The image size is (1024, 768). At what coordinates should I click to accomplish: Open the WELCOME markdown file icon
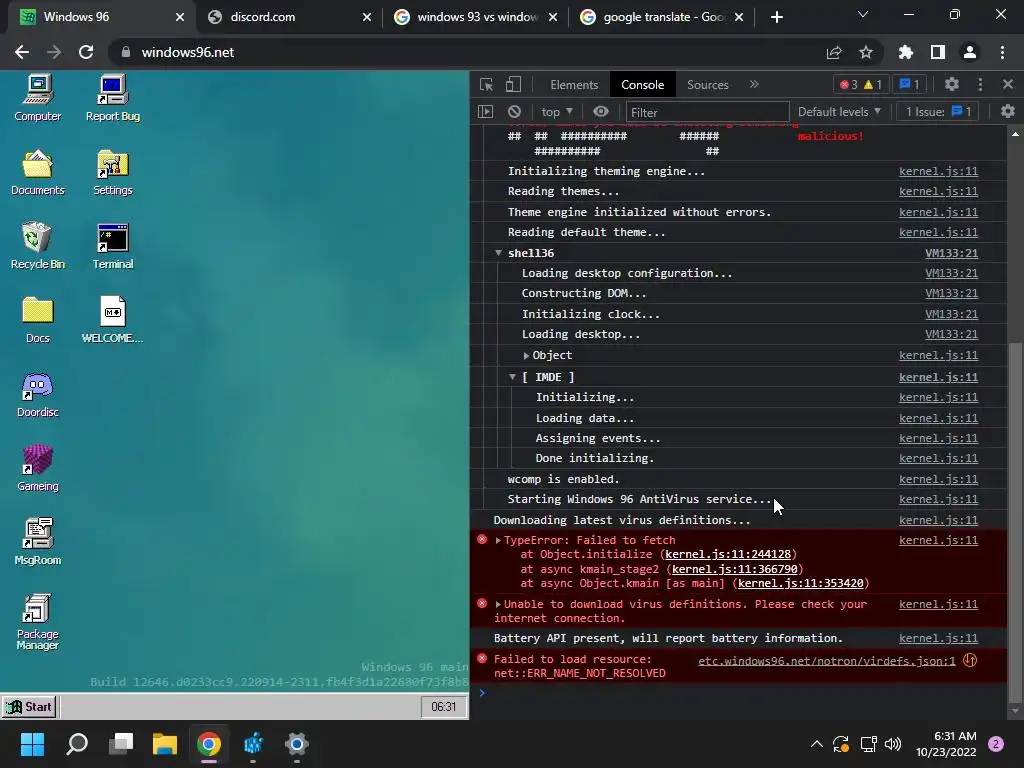112,320
